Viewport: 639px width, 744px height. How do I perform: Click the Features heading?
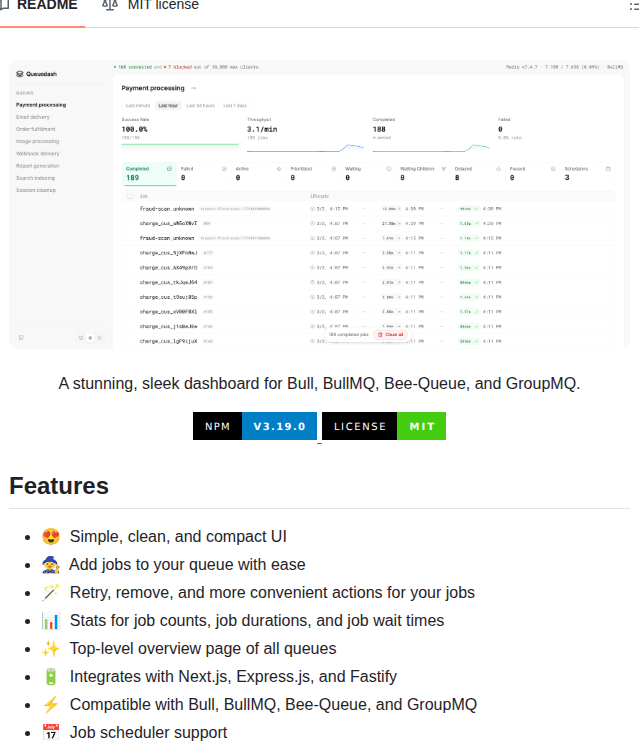pos(59,486)
